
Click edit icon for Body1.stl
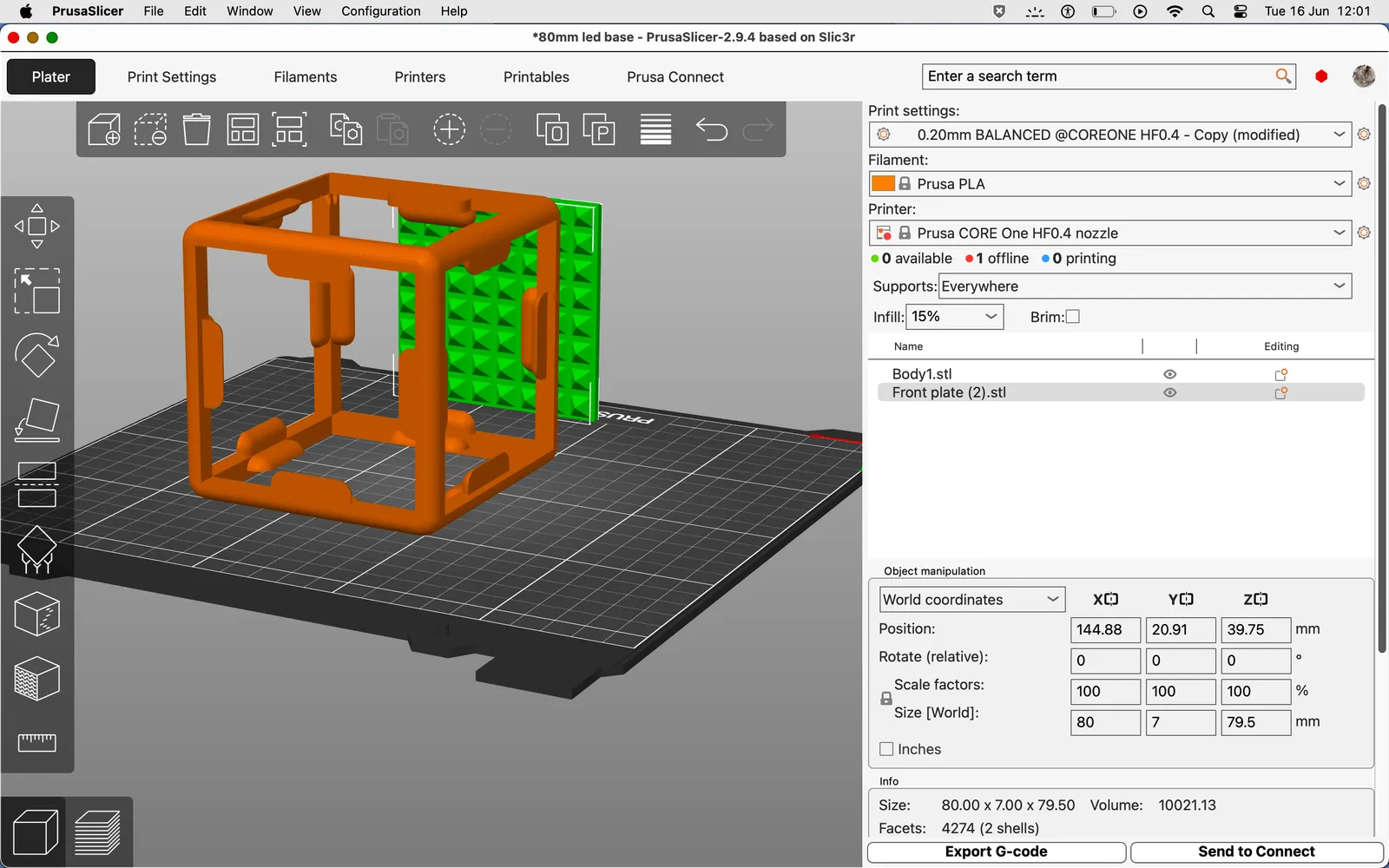click(x=1280, y=374)
